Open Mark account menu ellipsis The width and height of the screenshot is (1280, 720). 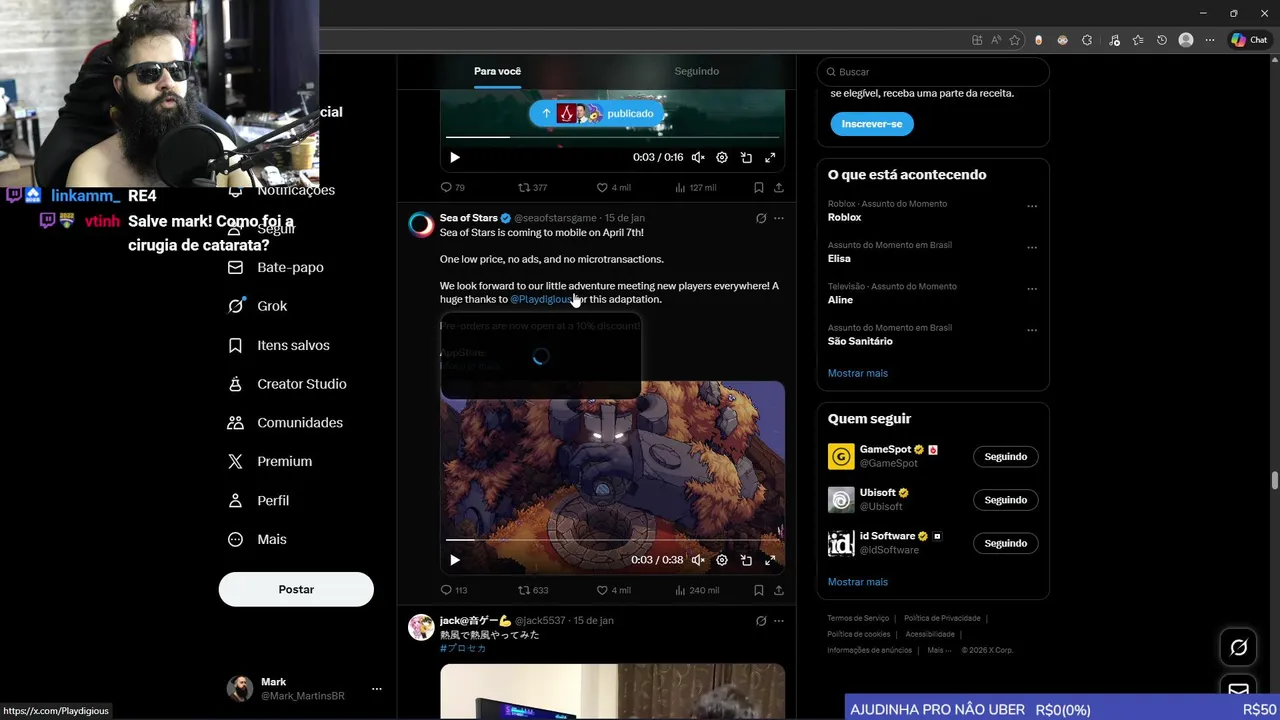click(x=376, y=689)
